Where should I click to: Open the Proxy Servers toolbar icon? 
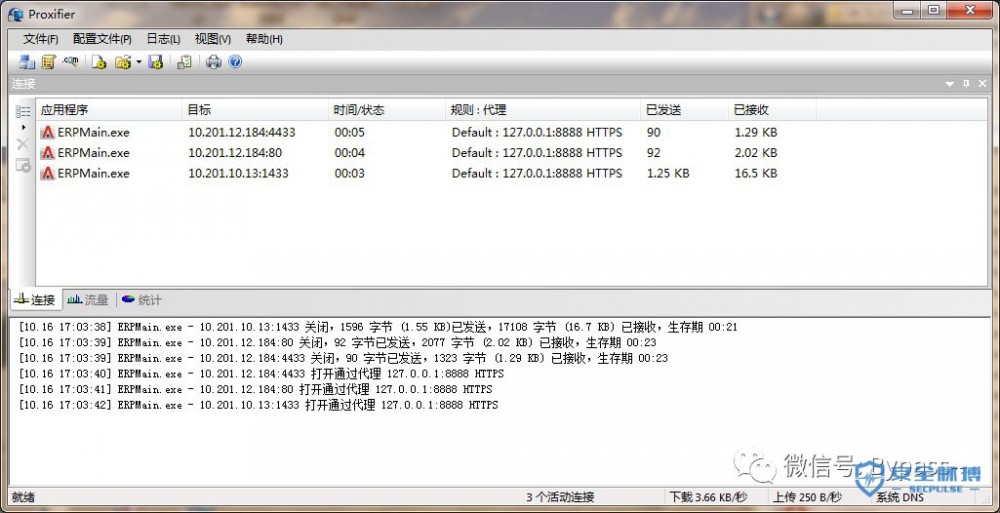pyautogui.click(x=27, y=62)
